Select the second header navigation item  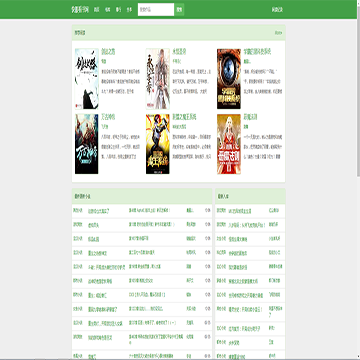pyautogui.click(x=108, y=9)
